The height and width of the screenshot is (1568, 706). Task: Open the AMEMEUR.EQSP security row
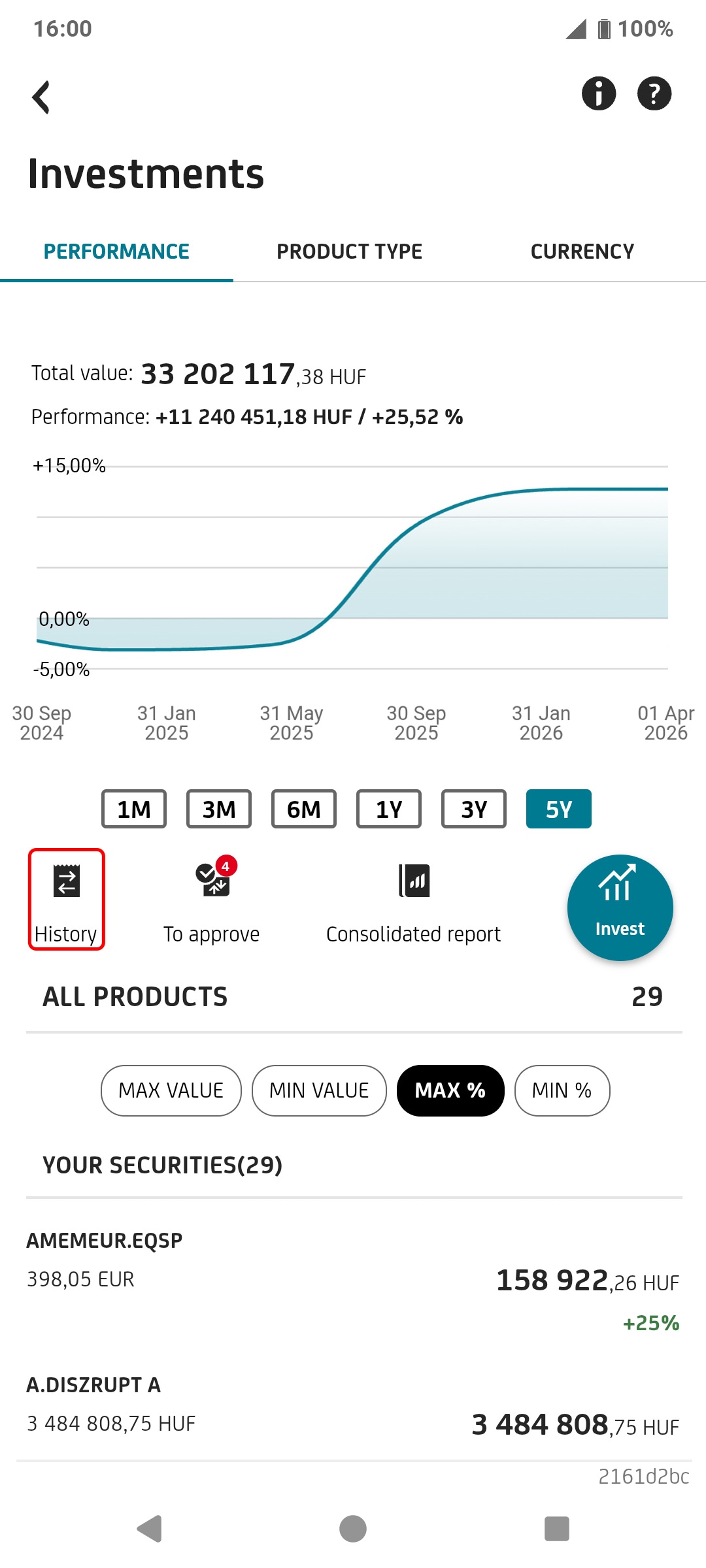tap(353, 1281)
